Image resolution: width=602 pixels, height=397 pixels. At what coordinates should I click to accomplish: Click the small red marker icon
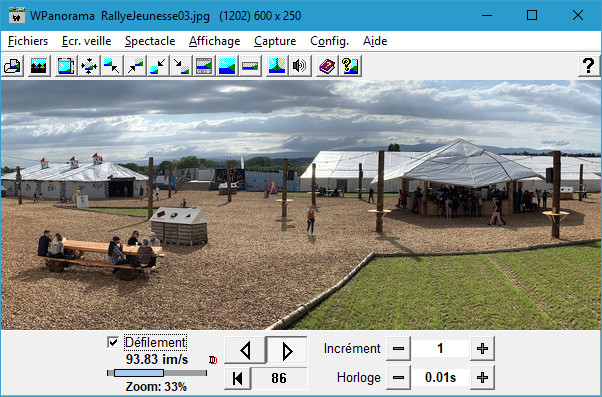click(x=213, y=360)
